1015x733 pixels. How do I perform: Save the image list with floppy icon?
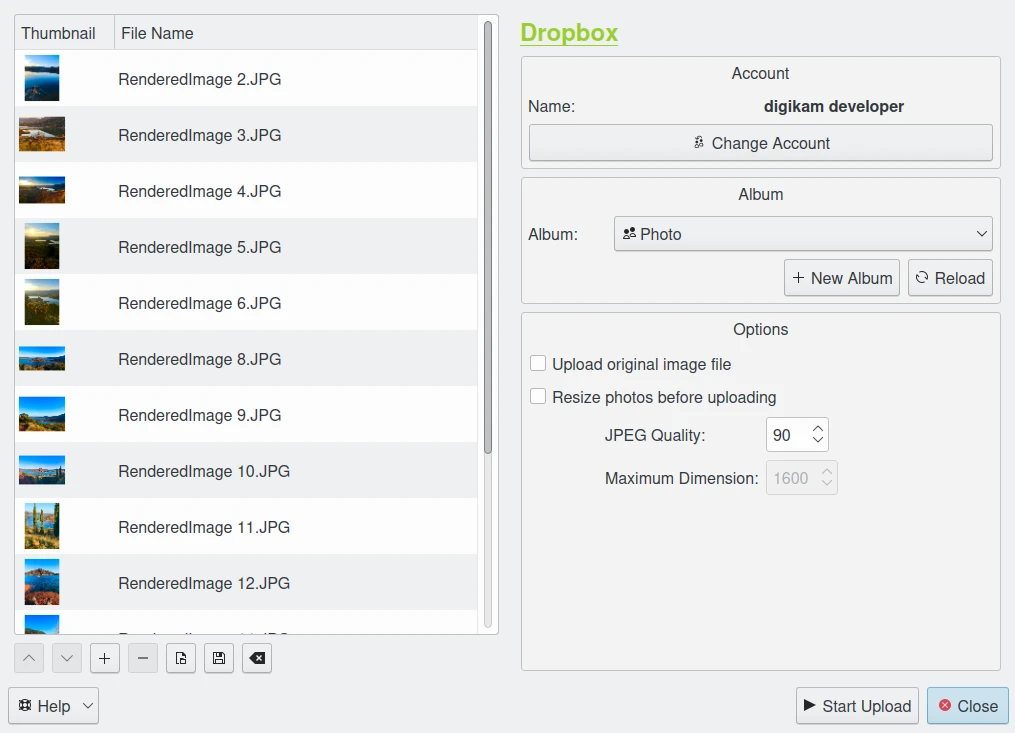(x=219, y=658)
